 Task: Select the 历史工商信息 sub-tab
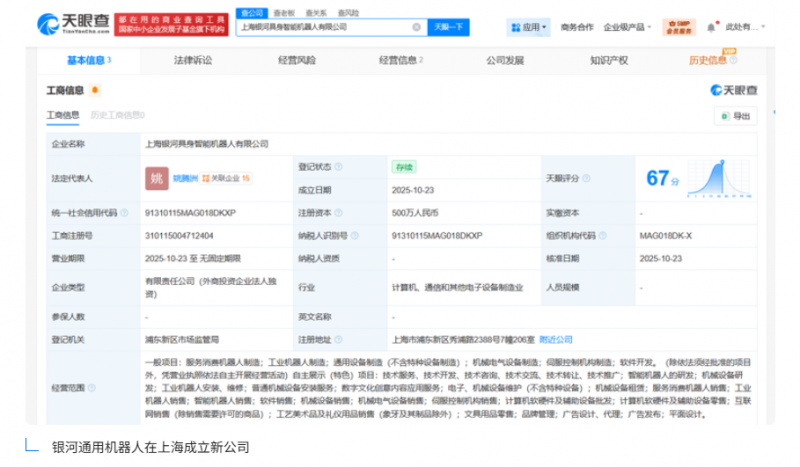[x=117, y=115]
